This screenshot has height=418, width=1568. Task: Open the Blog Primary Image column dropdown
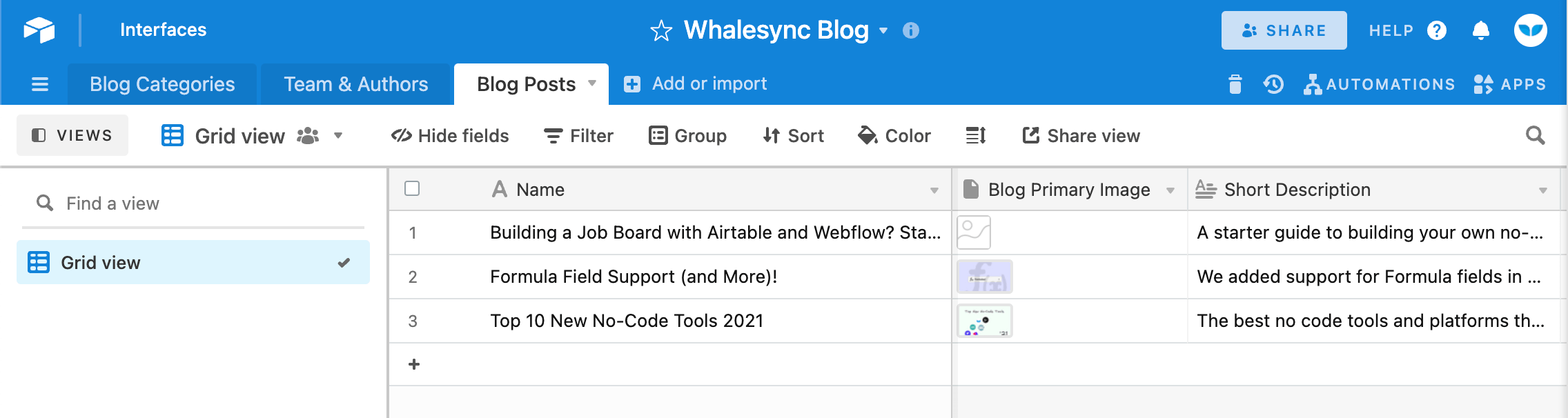[1170, 190]
